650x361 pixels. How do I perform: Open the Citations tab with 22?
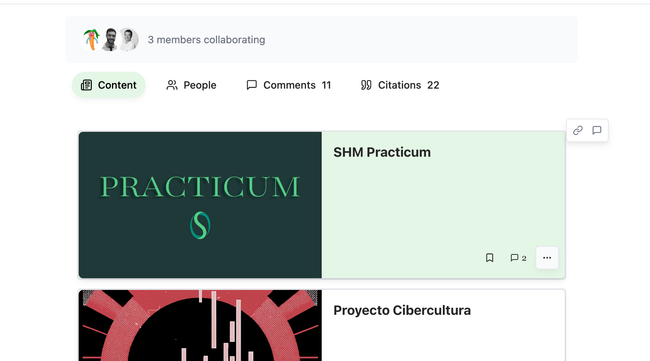(x=400, y=85)
